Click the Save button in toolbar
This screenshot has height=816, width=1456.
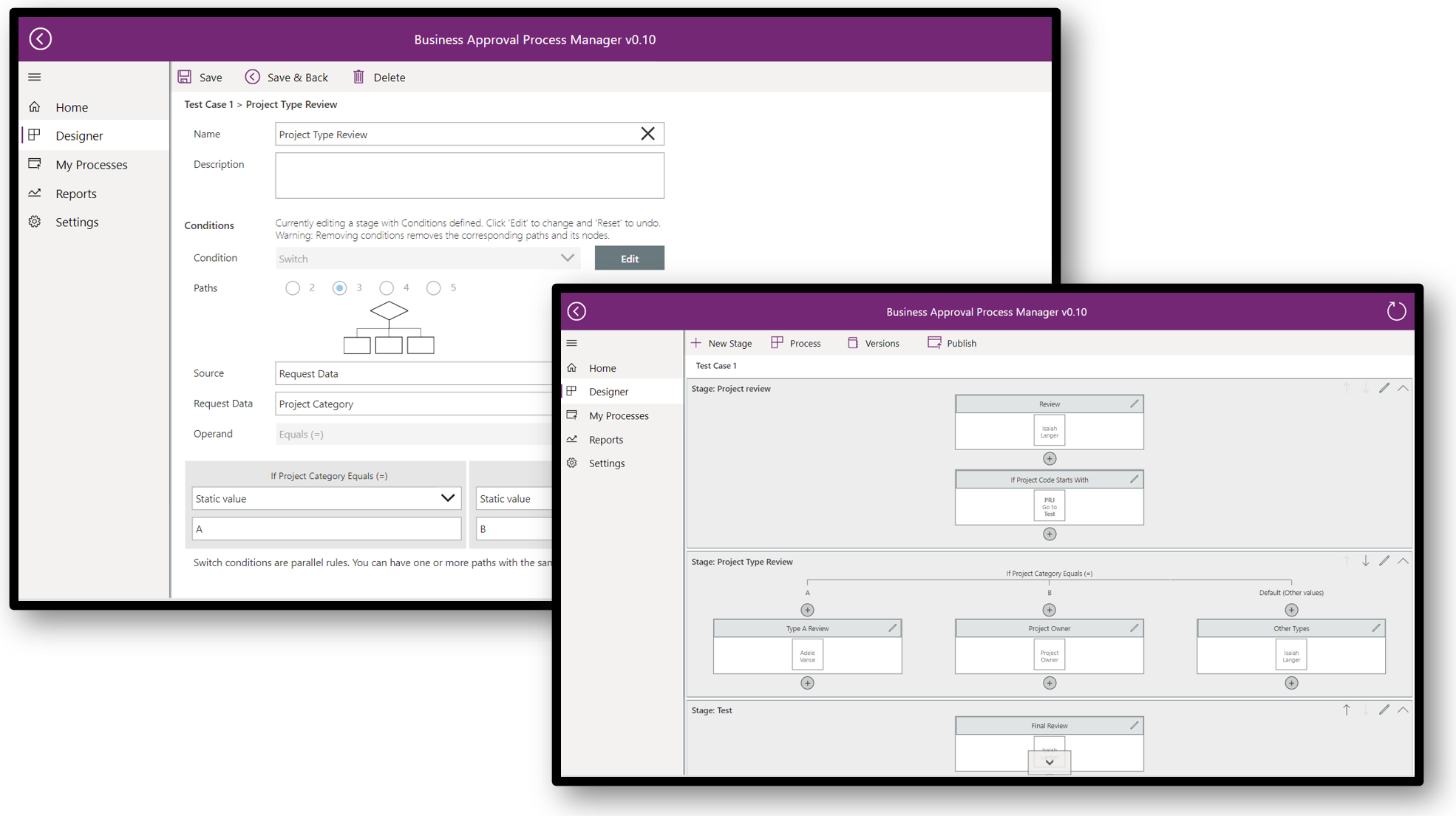pos(201,77)
